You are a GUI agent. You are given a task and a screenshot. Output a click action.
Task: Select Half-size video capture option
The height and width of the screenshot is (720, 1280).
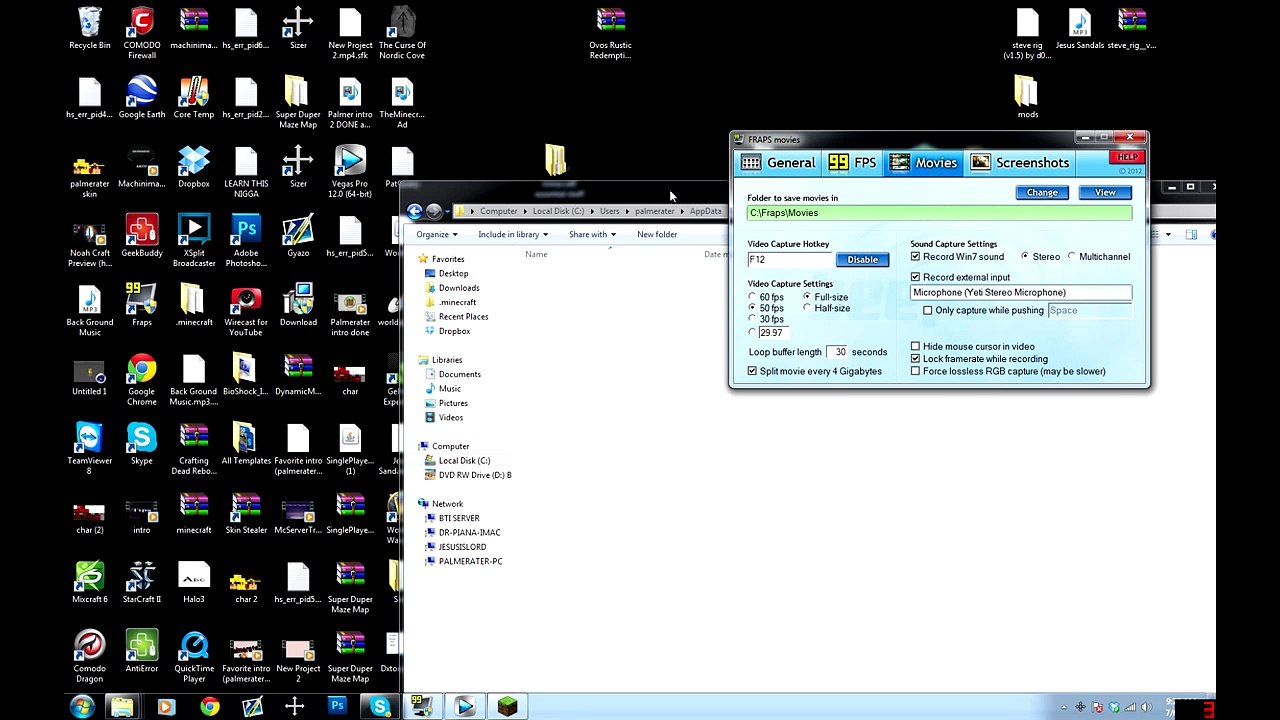(807, 308)
